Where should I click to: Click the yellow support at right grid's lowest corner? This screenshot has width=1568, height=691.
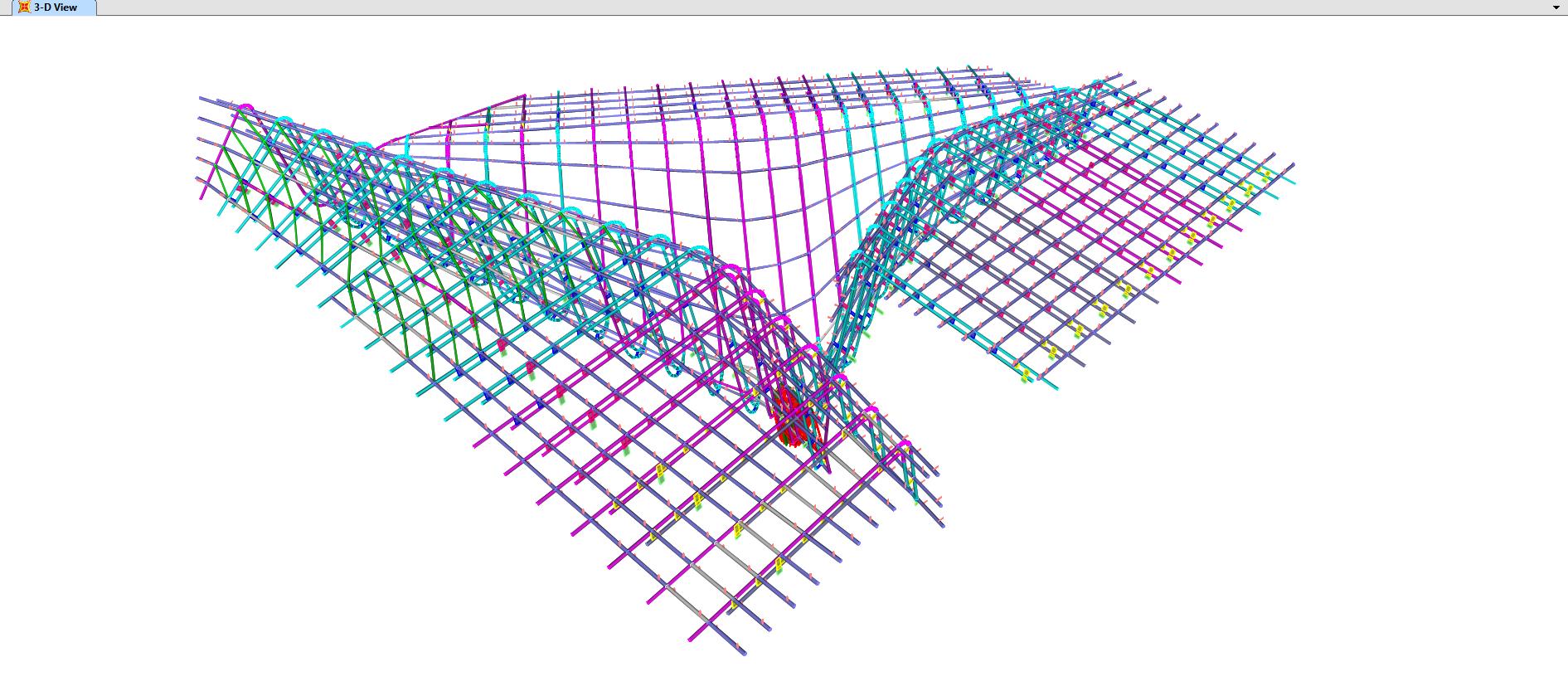coord(1027,377)
